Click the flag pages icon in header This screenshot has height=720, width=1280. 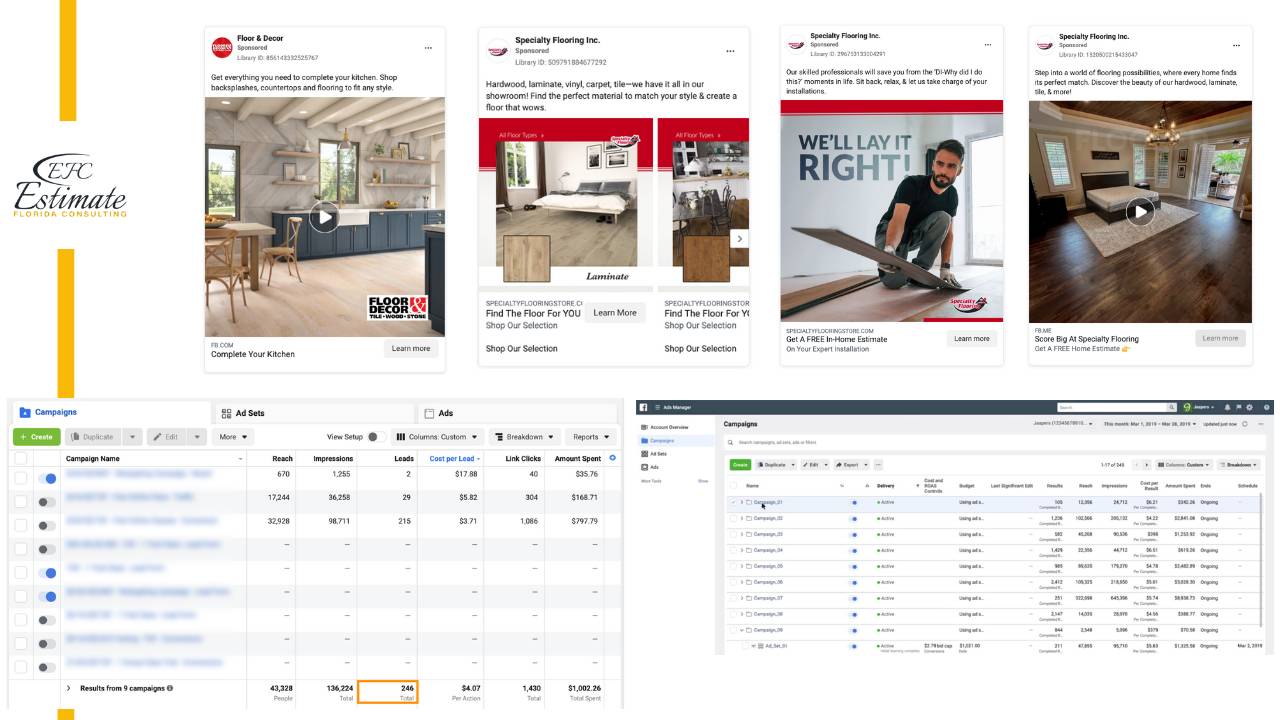pos(1238,407)
